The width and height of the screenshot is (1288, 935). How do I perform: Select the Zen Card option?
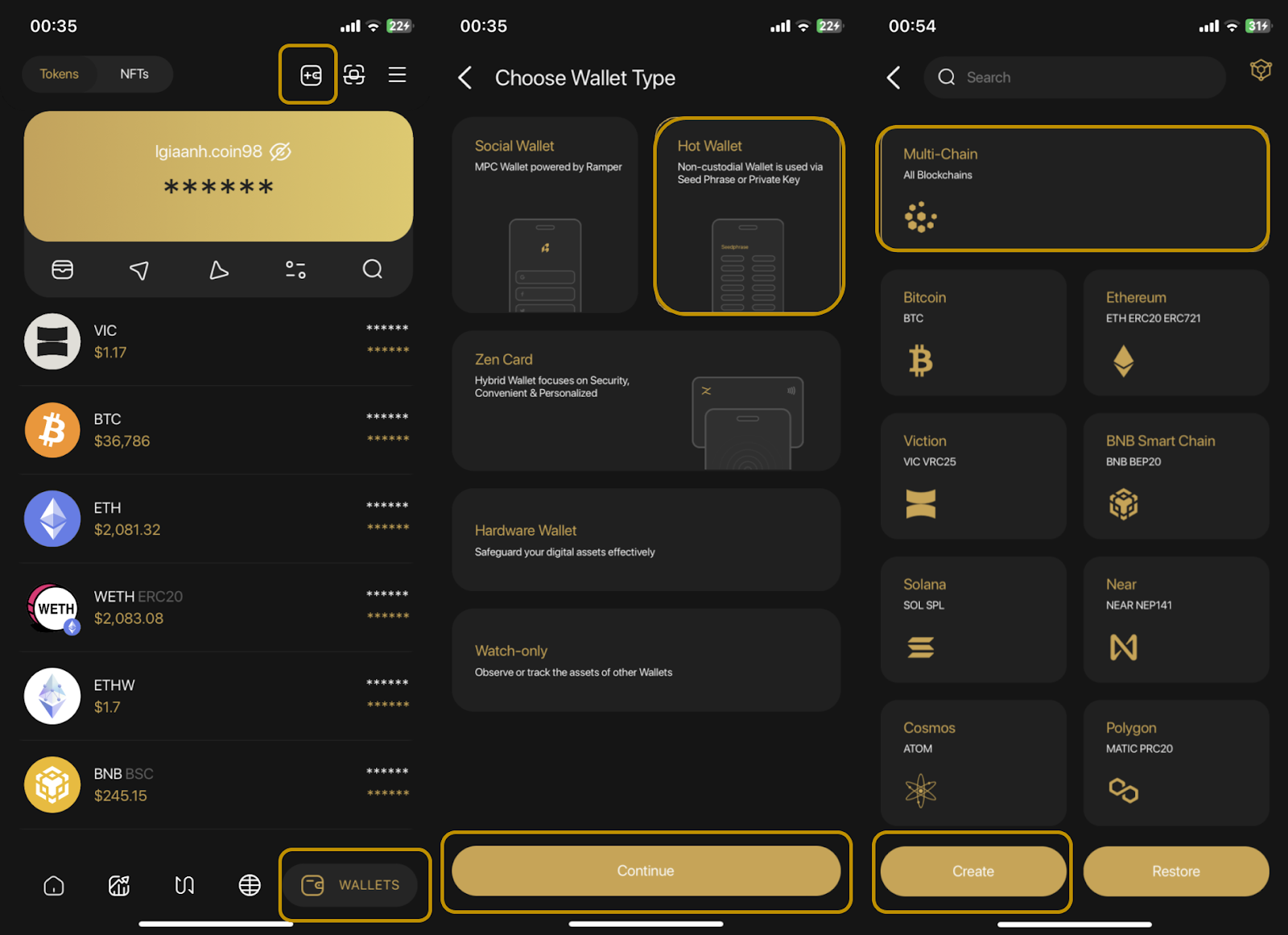pos(646,401)
